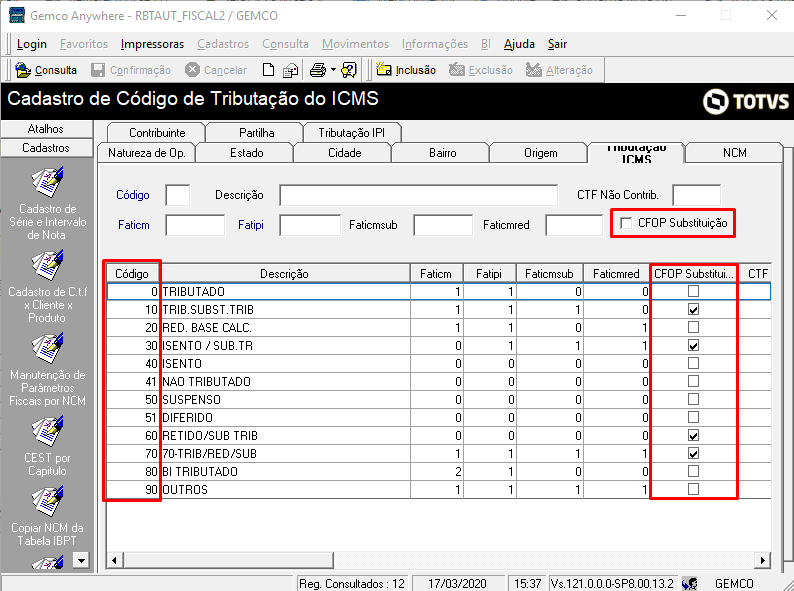Screen dimensions: 794x591
Task: Click the Faticm input field
Action: 195,225
